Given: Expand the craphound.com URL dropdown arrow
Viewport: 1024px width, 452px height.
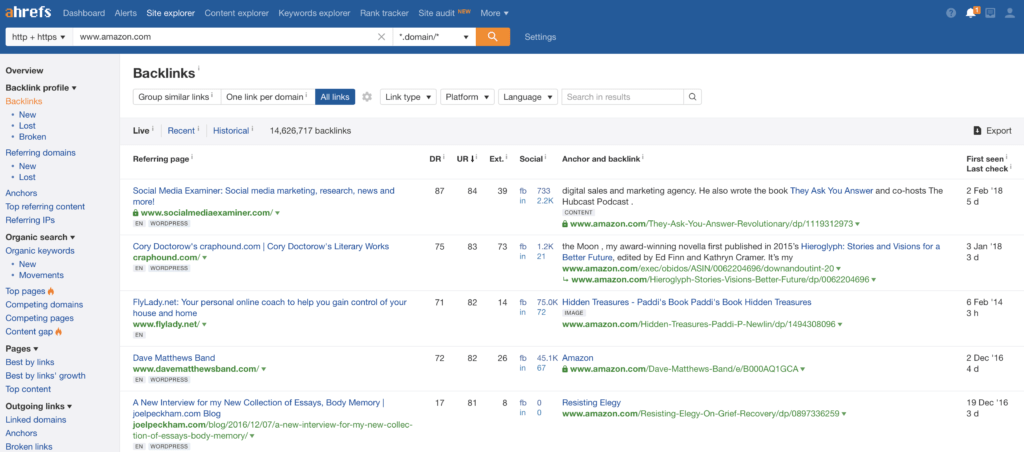Looking at the screenshot, I should point(204,258).
